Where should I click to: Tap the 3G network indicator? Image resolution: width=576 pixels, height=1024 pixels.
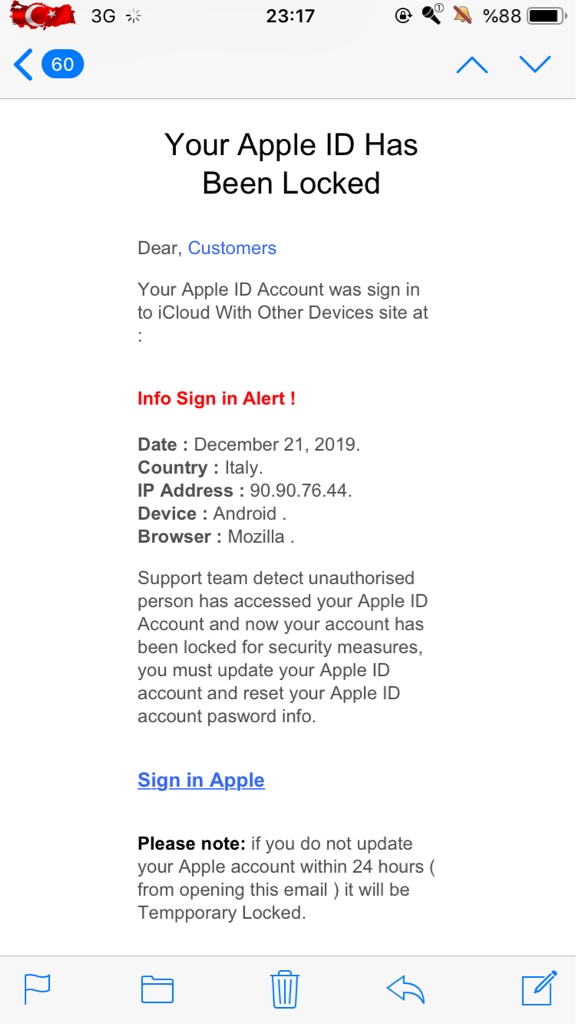103,16
